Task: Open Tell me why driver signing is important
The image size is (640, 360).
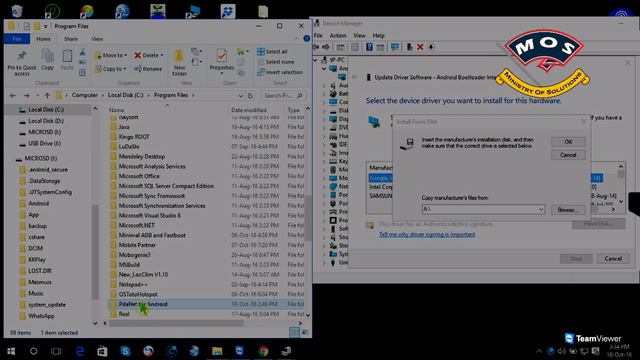Action: (x=427, y=235)
